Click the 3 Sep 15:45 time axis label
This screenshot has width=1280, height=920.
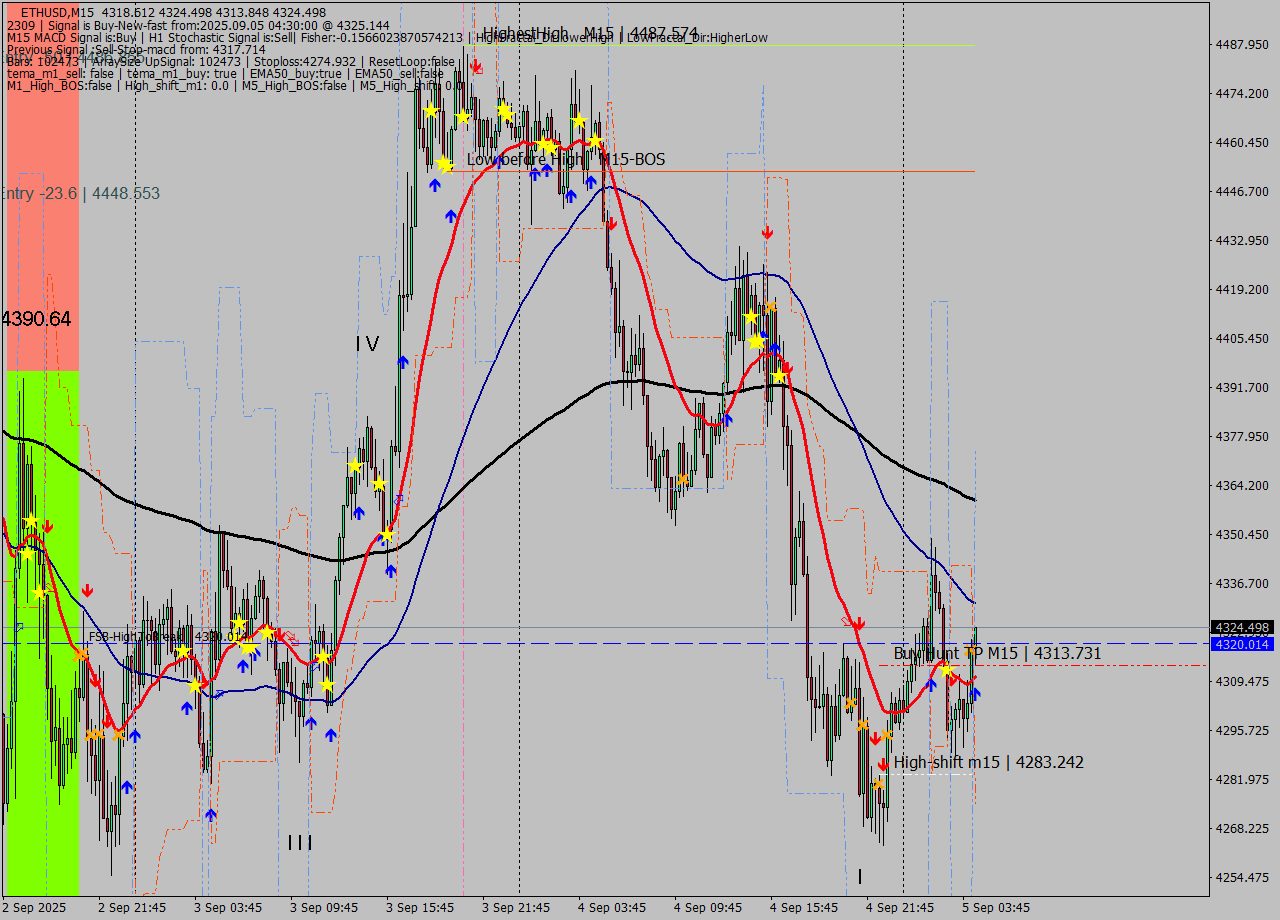point(419,907)
